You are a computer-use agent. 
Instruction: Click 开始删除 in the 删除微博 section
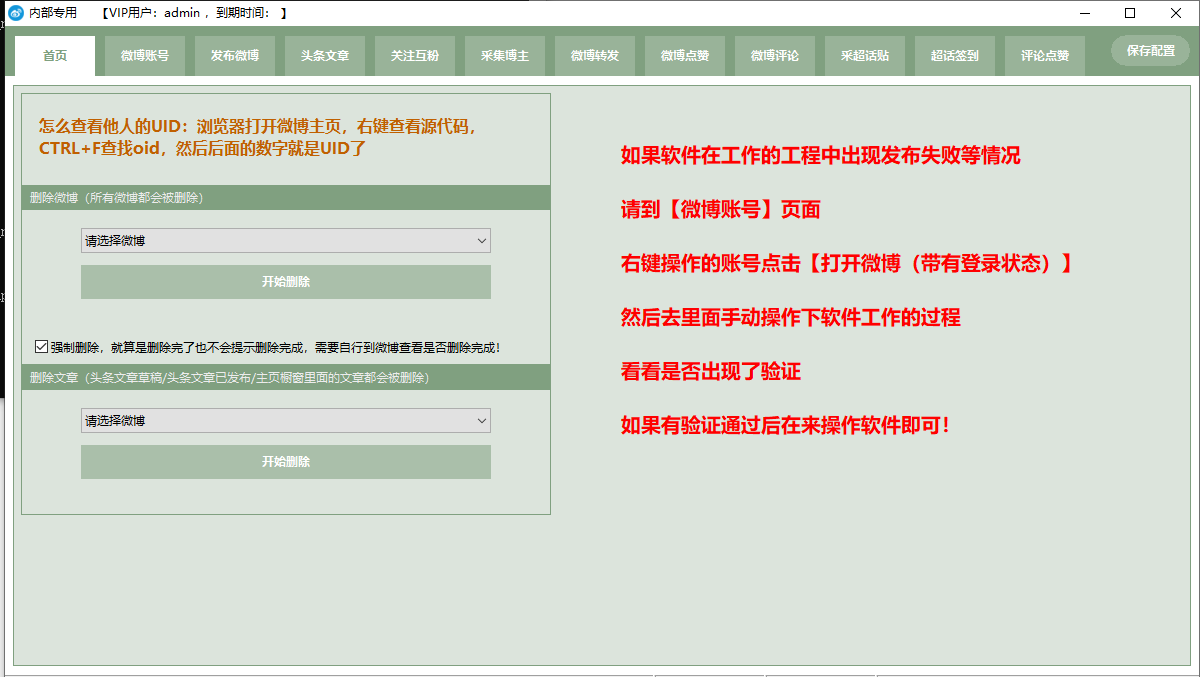[285, 281]
